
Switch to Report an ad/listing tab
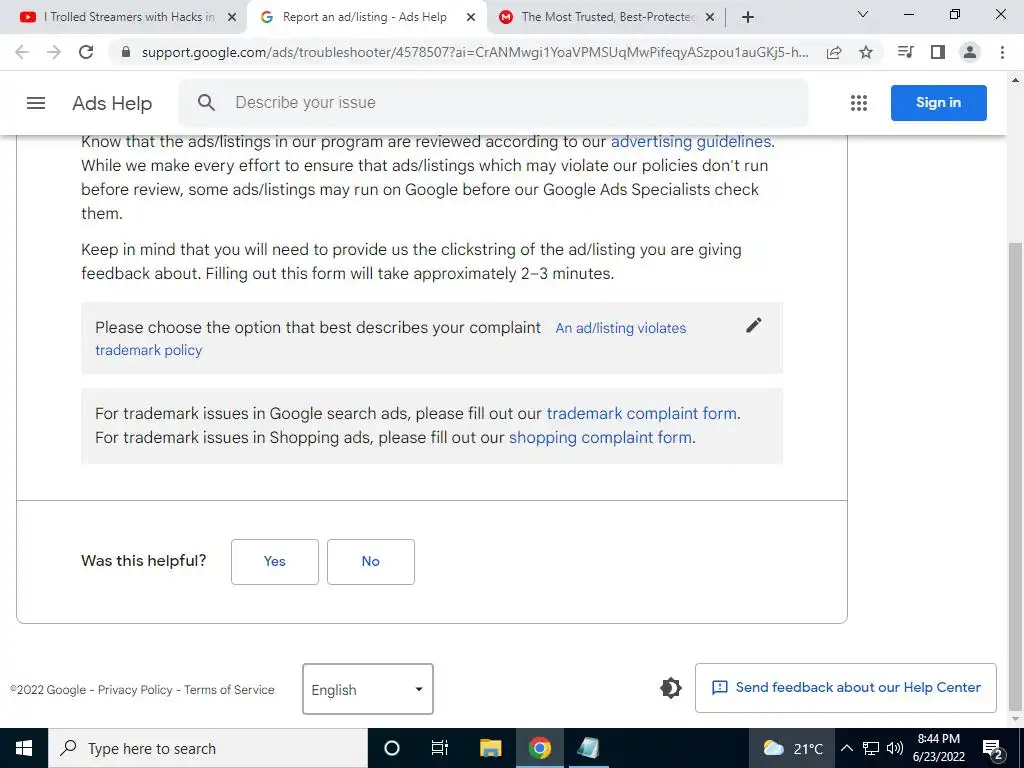tap(366, 18)
